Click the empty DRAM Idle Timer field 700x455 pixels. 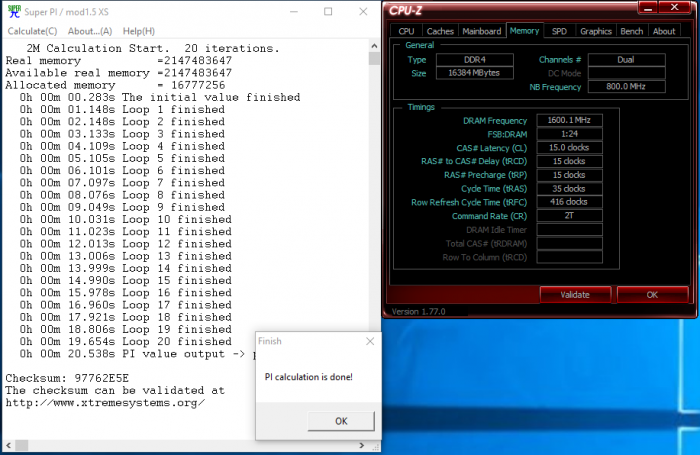point(569,230)
